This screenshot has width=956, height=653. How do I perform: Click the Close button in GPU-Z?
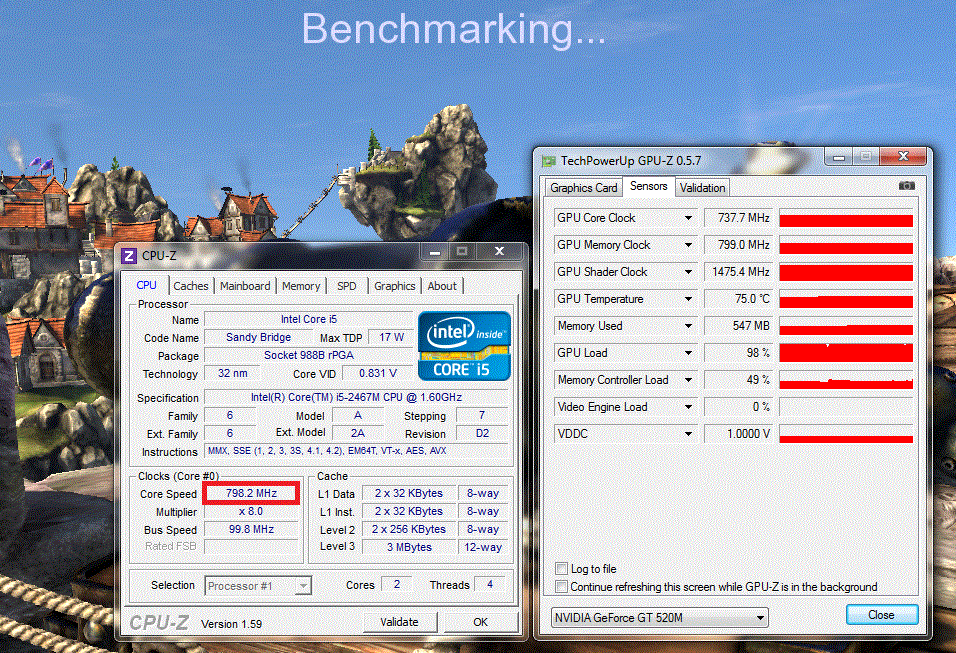coord(881,615)
